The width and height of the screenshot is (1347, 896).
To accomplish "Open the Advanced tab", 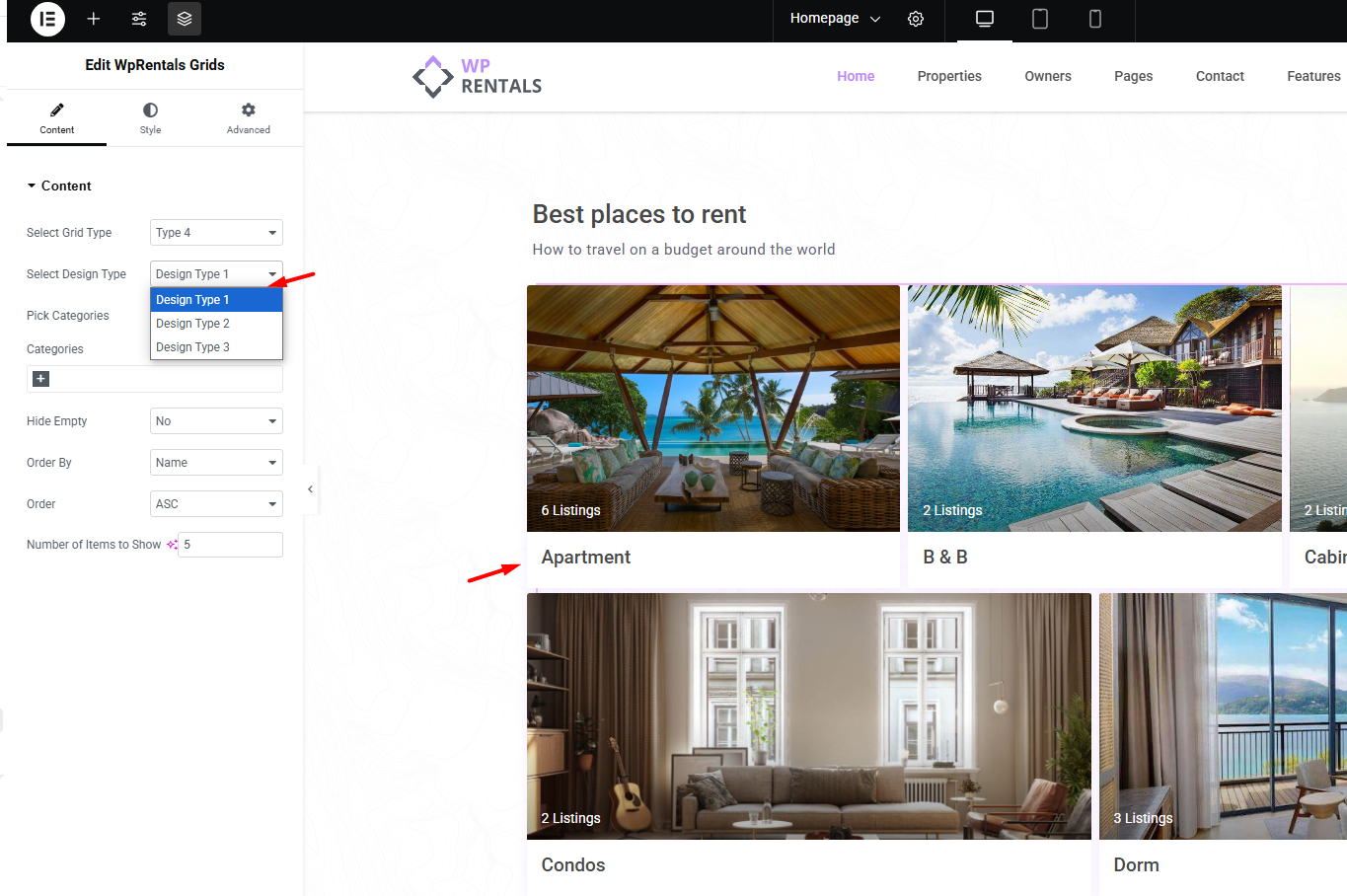I will pos(248,118).
